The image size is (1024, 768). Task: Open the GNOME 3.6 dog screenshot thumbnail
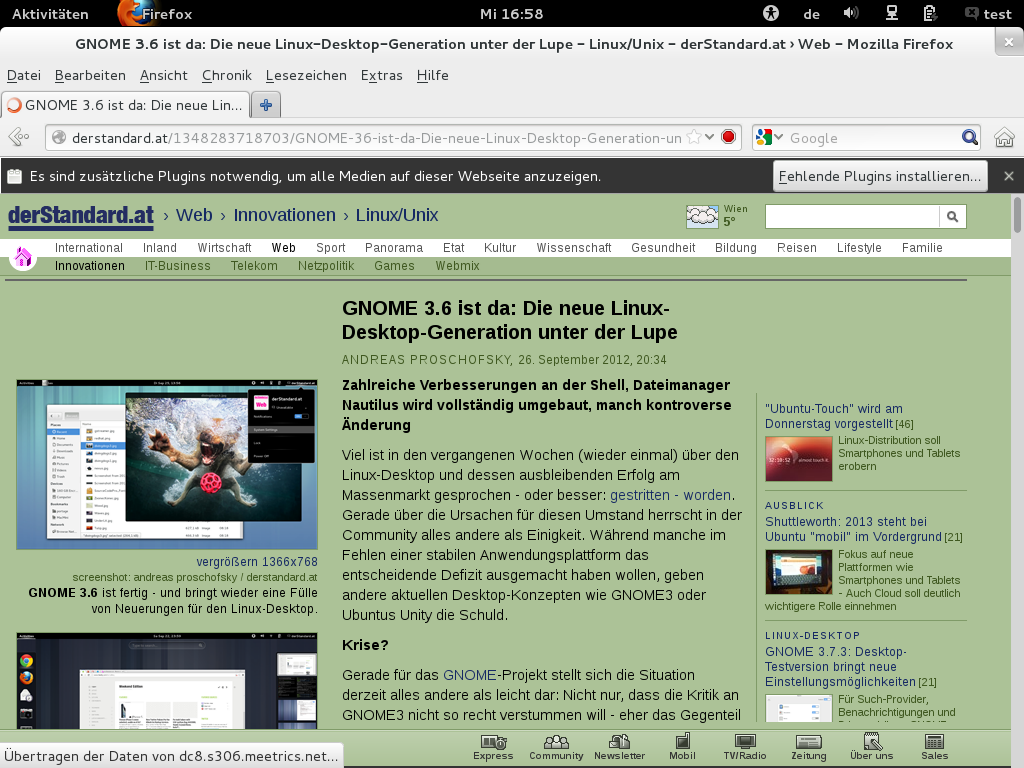(x=167, y=464)
